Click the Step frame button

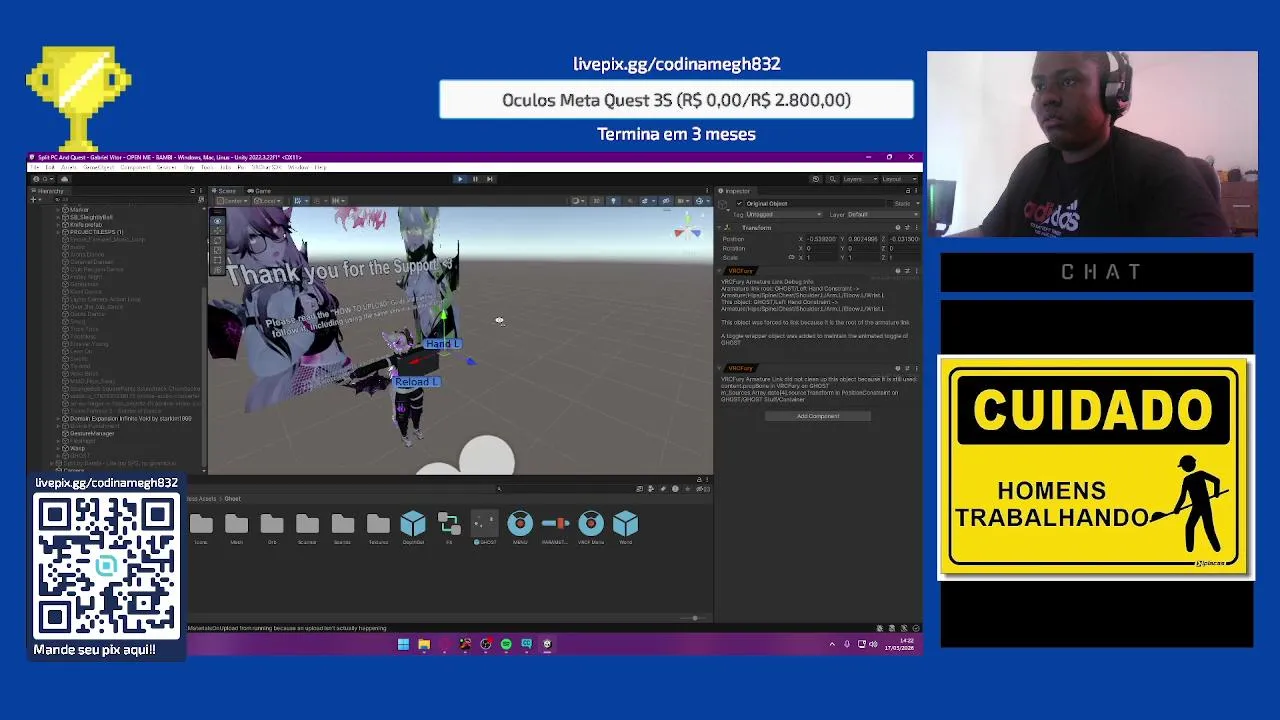tap(490, 179)
